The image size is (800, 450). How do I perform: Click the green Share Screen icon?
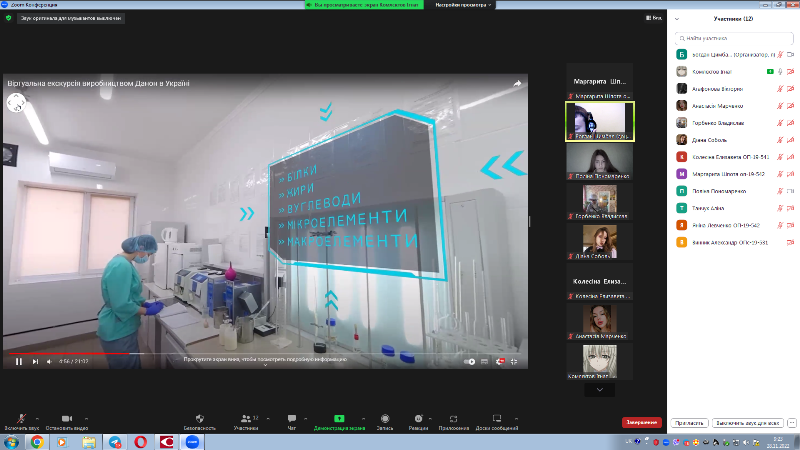(339, 418)
